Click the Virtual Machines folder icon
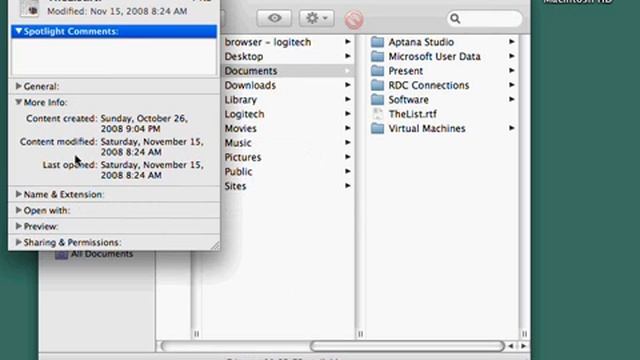The height and width of the screenshot is (360, 640). [x=378, y=128]
